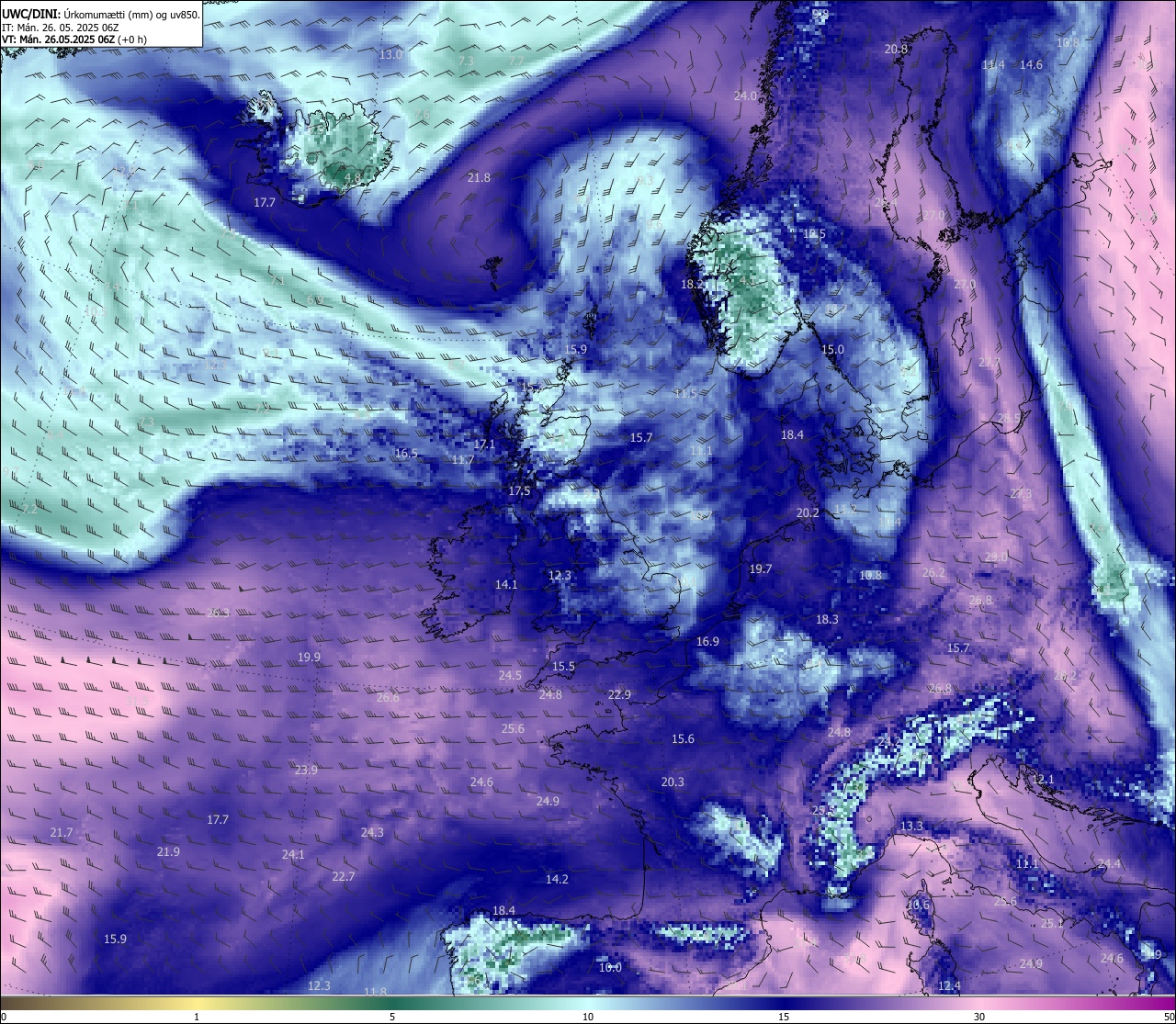Click the 11.5 value over the North Sea
The width and height of the screenshot is (1176, 1024).
(x=684, y=393)
